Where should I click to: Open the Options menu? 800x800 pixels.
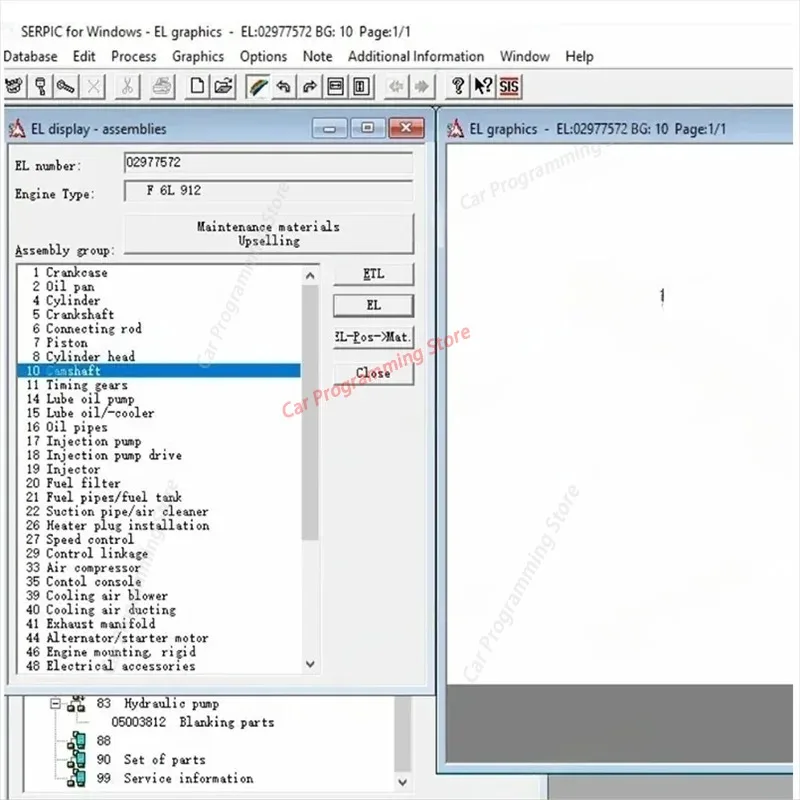(263, 56)
